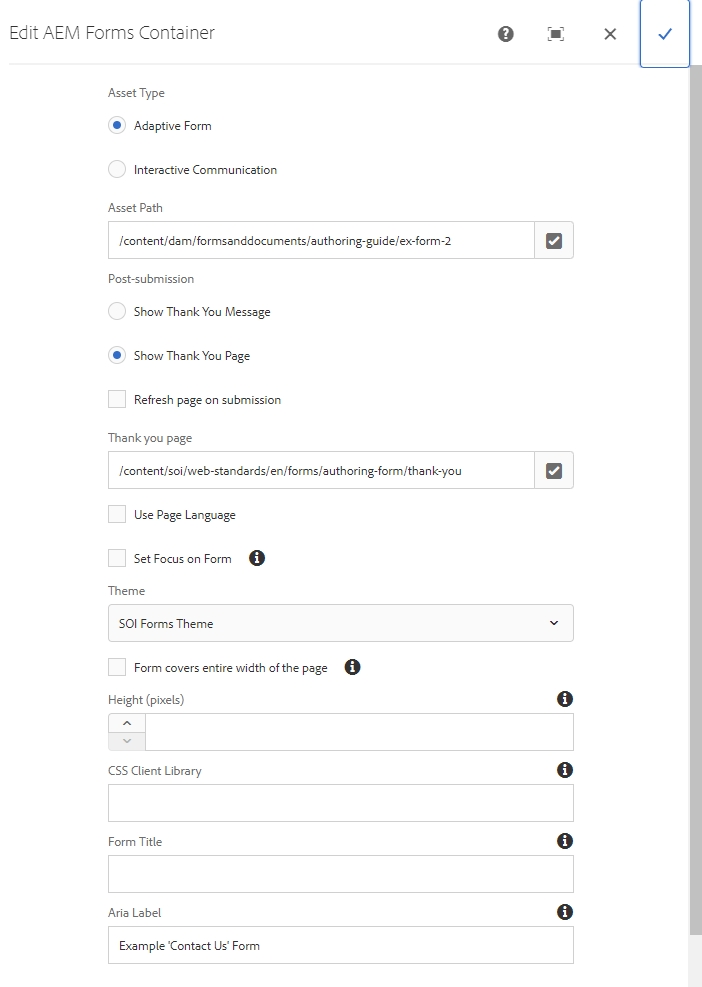Show info for Form Title field
The height and width of the screenshot is (987, 702).
pyautogui.click(x=565, y=841)
